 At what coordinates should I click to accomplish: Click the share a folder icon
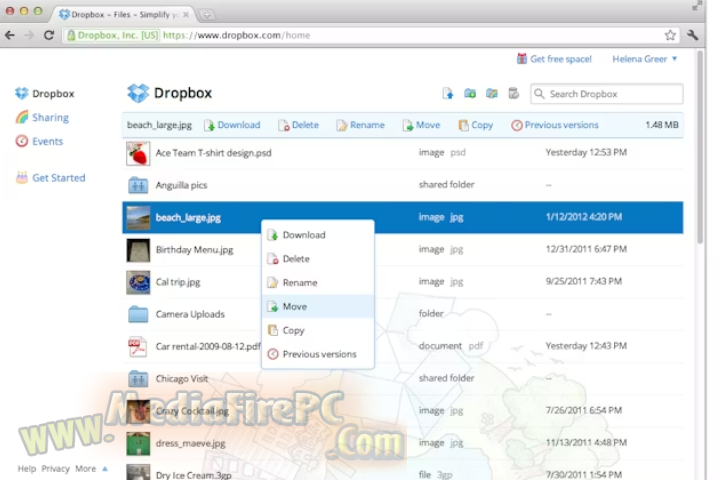[x=492, y=93]
